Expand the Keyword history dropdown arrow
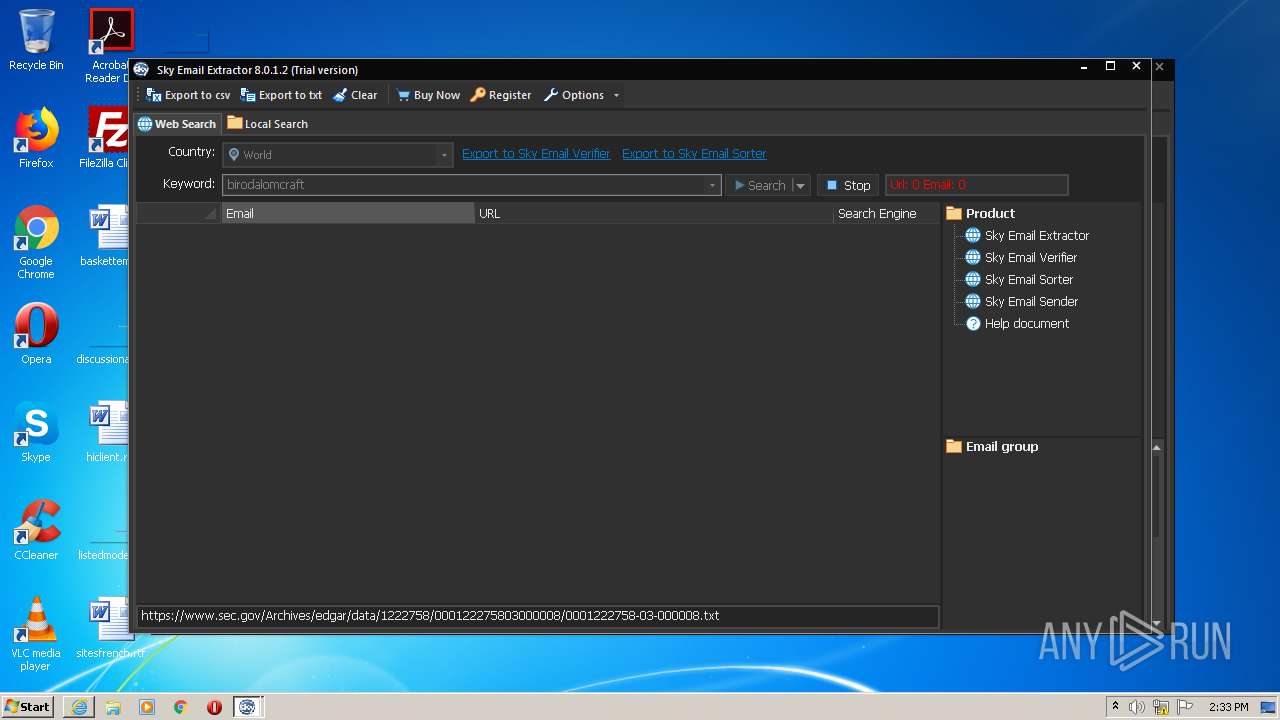1280x720 pixels. tap(712, 185)
